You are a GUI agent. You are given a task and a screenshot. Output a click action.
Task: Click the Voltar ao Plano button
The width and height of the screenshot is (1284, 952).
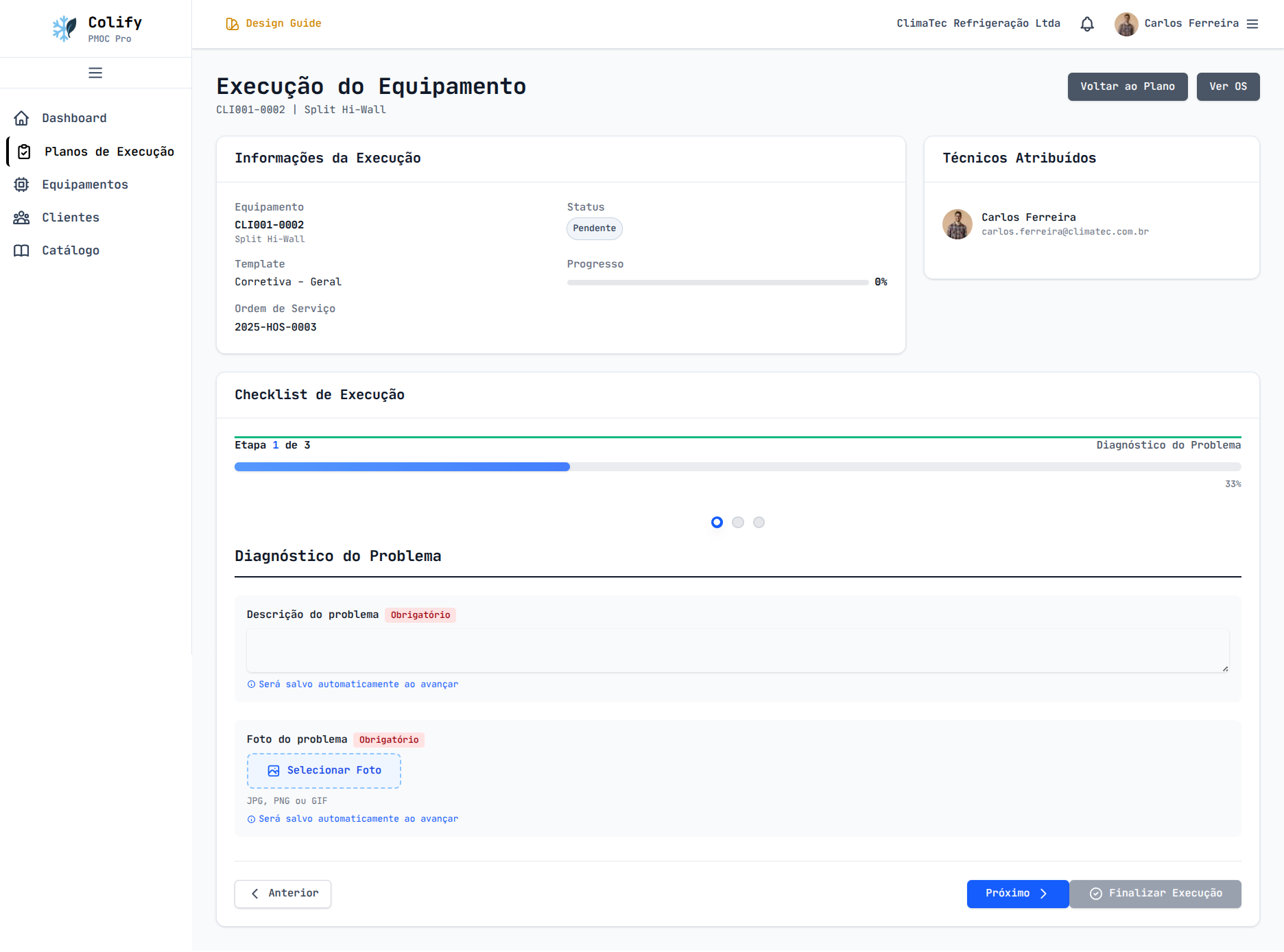(x=1127, y=86)
